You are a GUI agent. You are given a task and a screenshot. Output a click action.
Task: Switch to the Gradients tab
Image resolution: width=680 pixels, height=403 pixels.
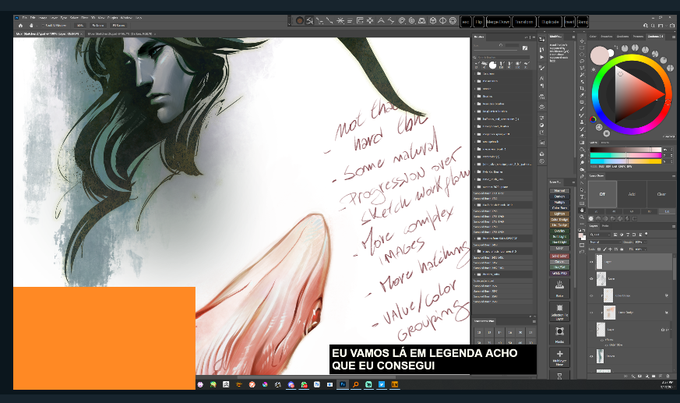click(x=623, y=36)
